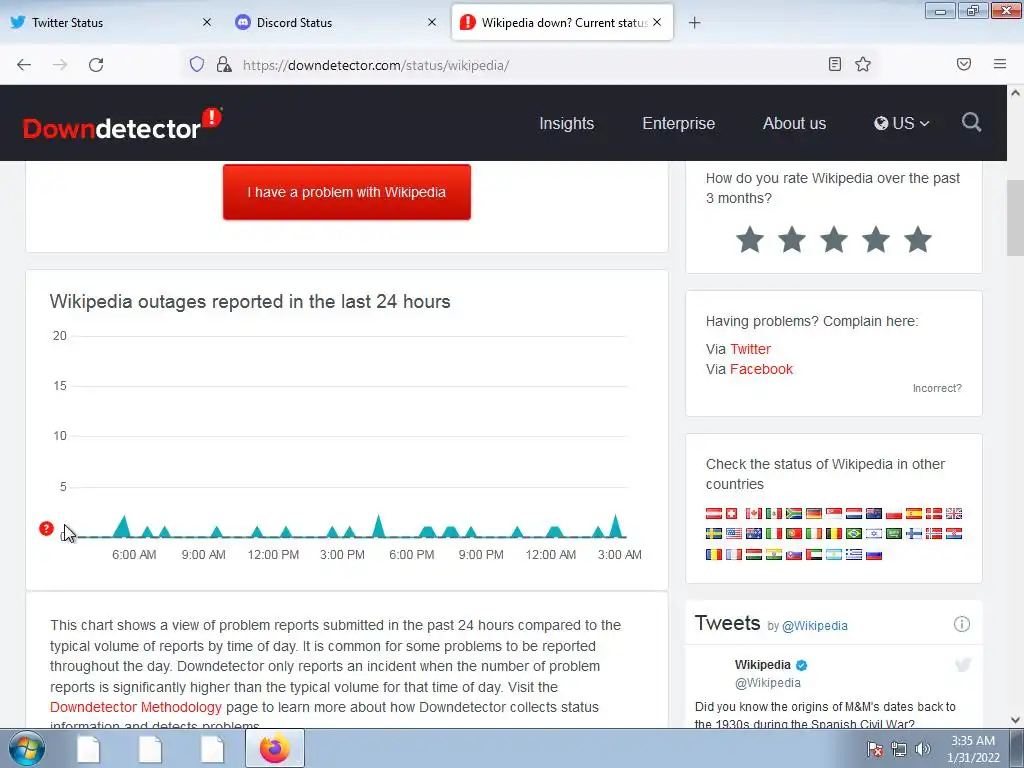Select the Brazil flag
Screen dimensions: 1024x768
(854, 534)
